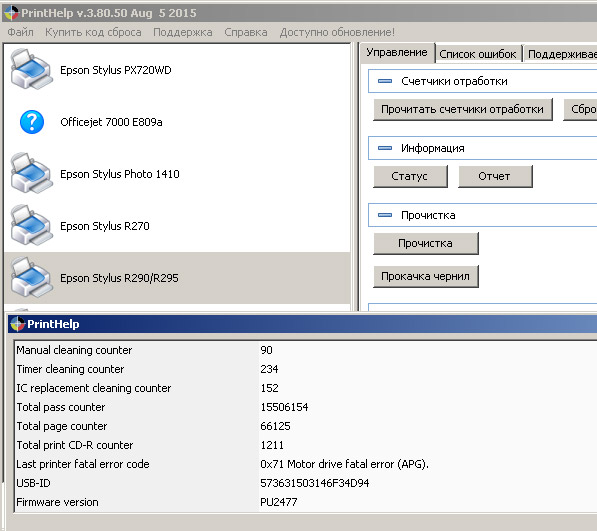Screen dimensions: 597x531
Task: Click the Прокачка чернил button
Action: pos(426,276)
